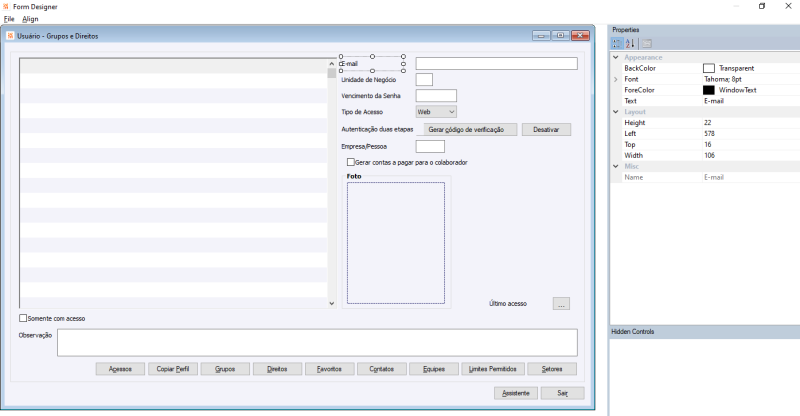Click the Usuário form window icon
800x416 pixels.
tap(10, 36)
